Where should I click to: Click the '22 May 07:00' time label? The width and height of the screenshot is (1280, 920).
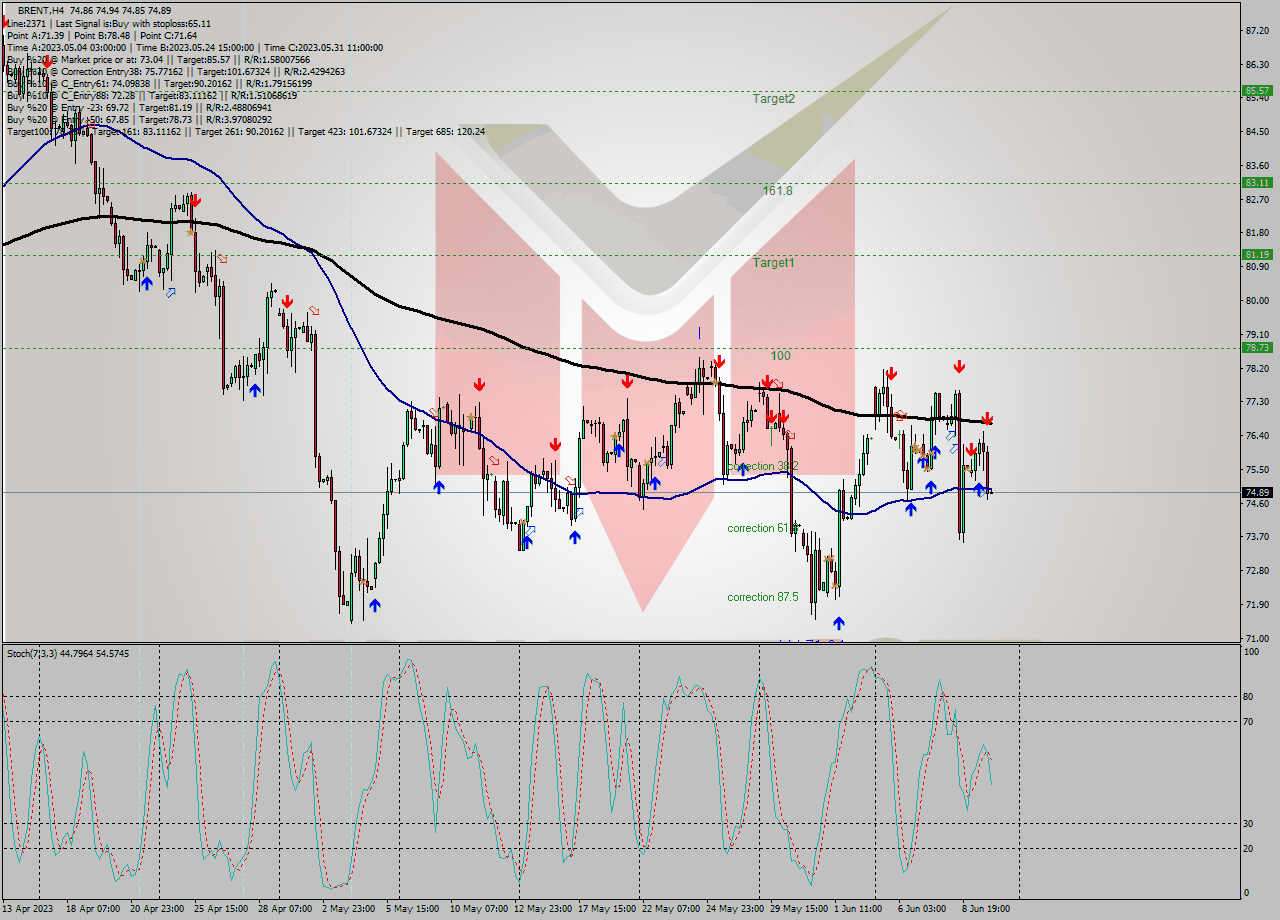(671, 909)
